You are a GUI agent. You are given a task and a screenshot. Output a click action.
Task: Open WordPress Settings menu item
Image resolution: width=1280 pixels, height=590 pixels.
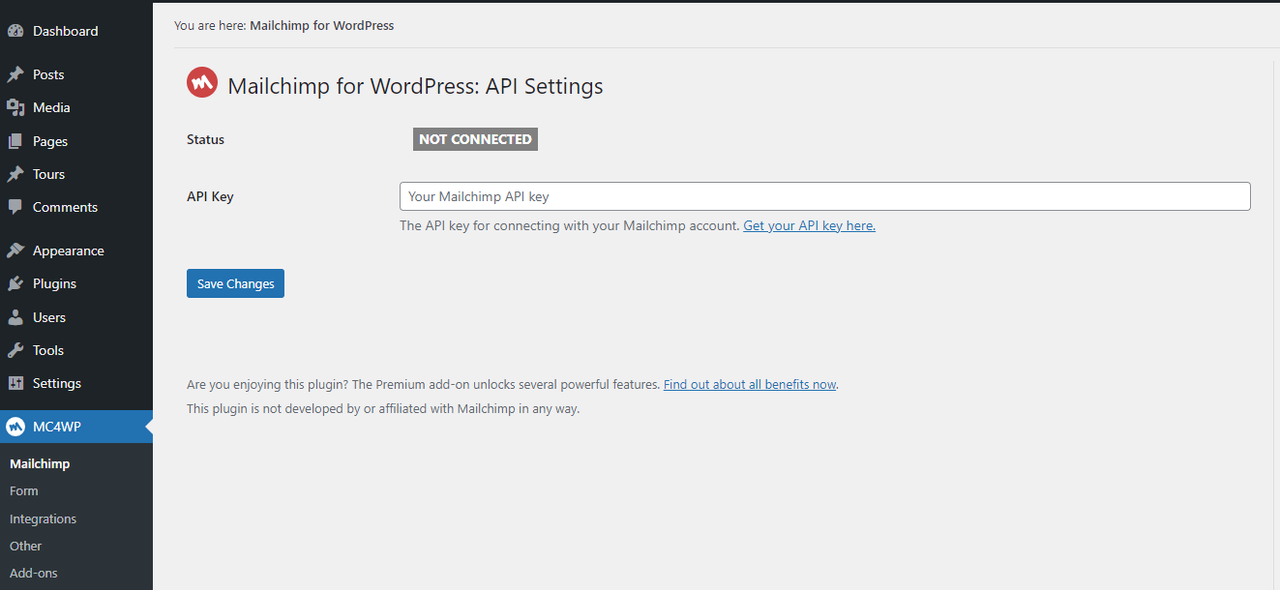pyautogui.click(x=76, y=383)
